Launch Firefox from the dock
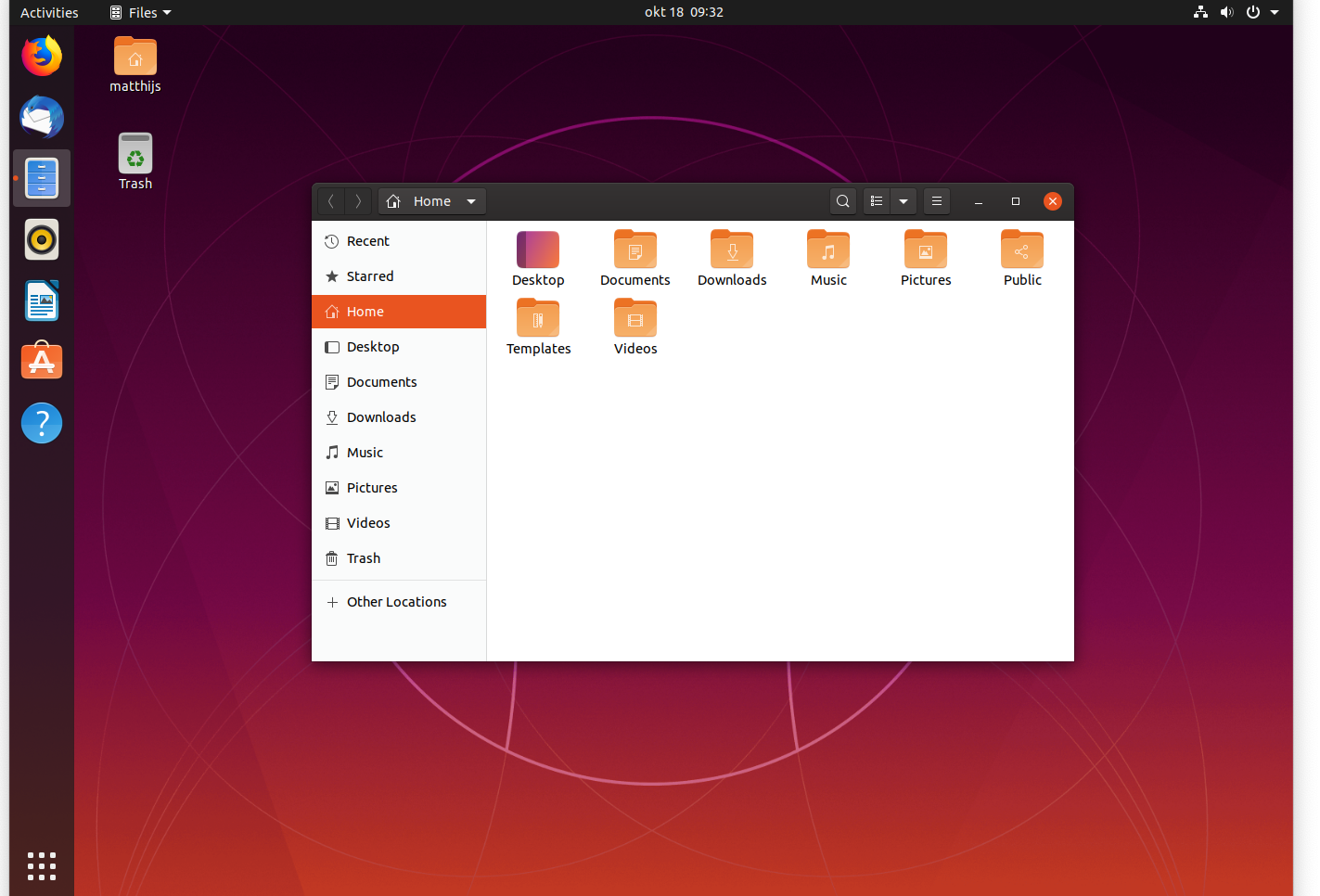The image size is (1320, 896). [42, 56]
